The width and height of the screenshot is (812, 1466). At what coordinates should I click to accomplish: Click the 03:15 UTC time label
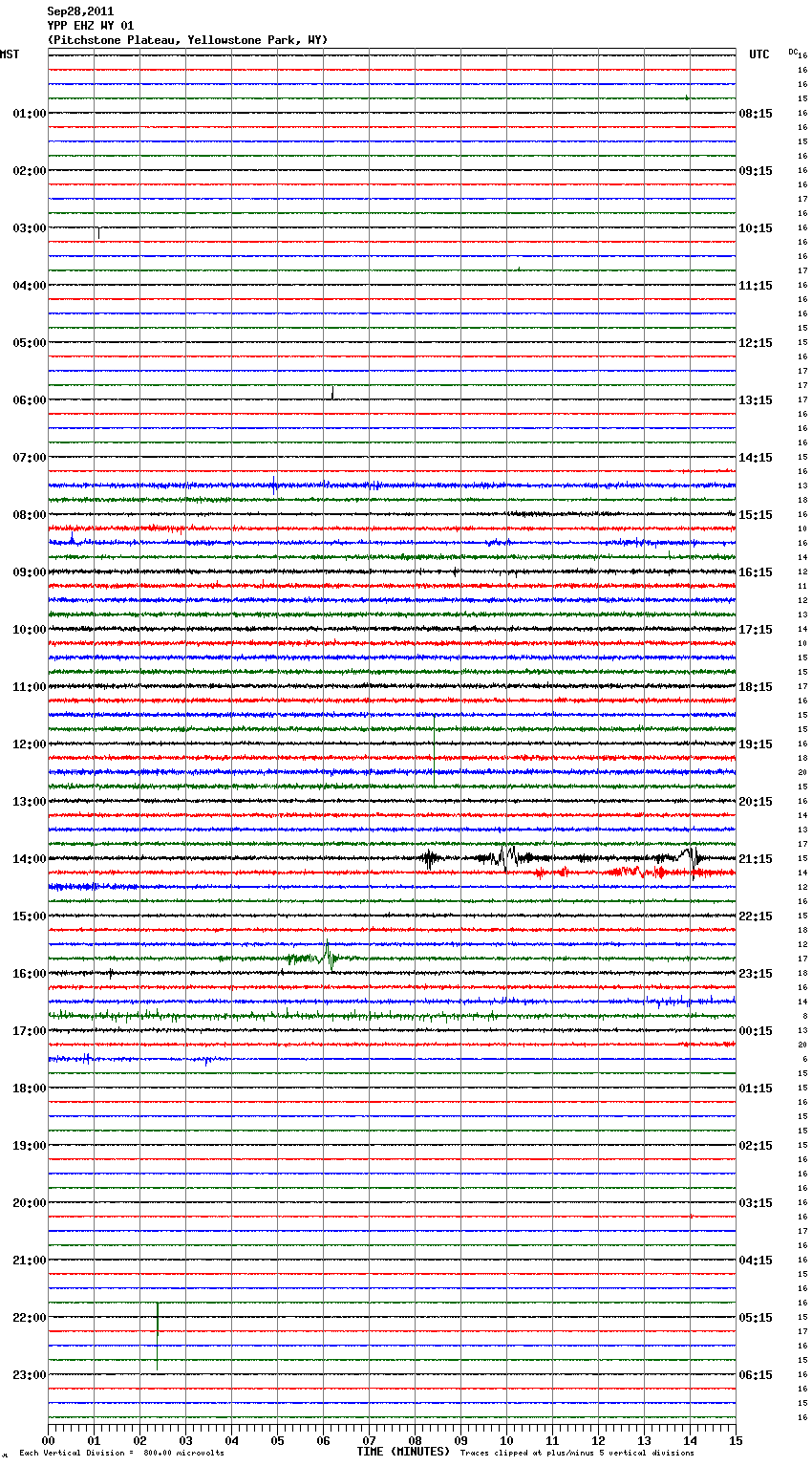756,1203
